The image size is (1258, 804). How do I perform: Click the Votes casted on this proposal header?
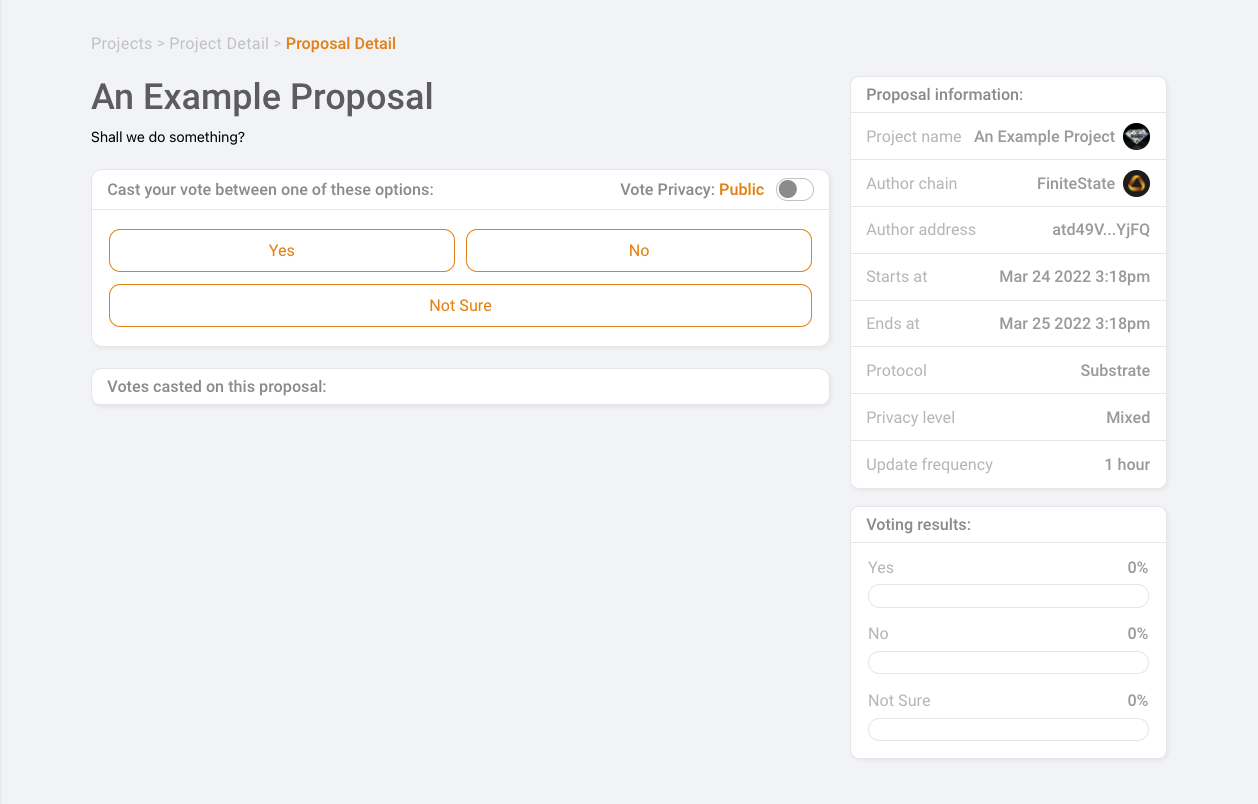pyautogui.click(x=217, y=387)
